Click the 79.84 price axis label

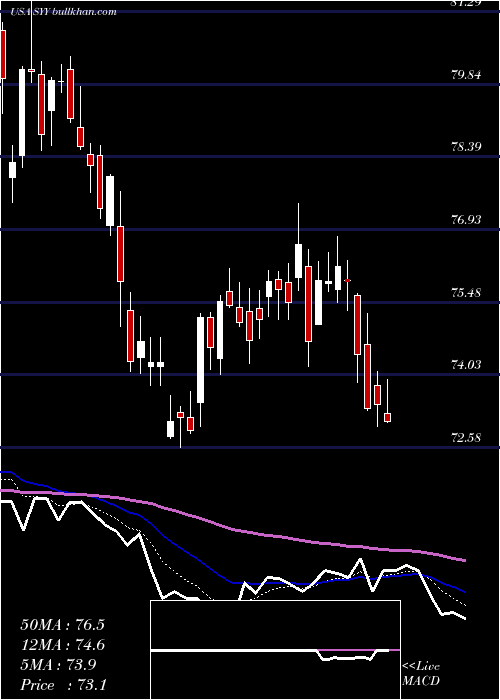tap(466, 75)
